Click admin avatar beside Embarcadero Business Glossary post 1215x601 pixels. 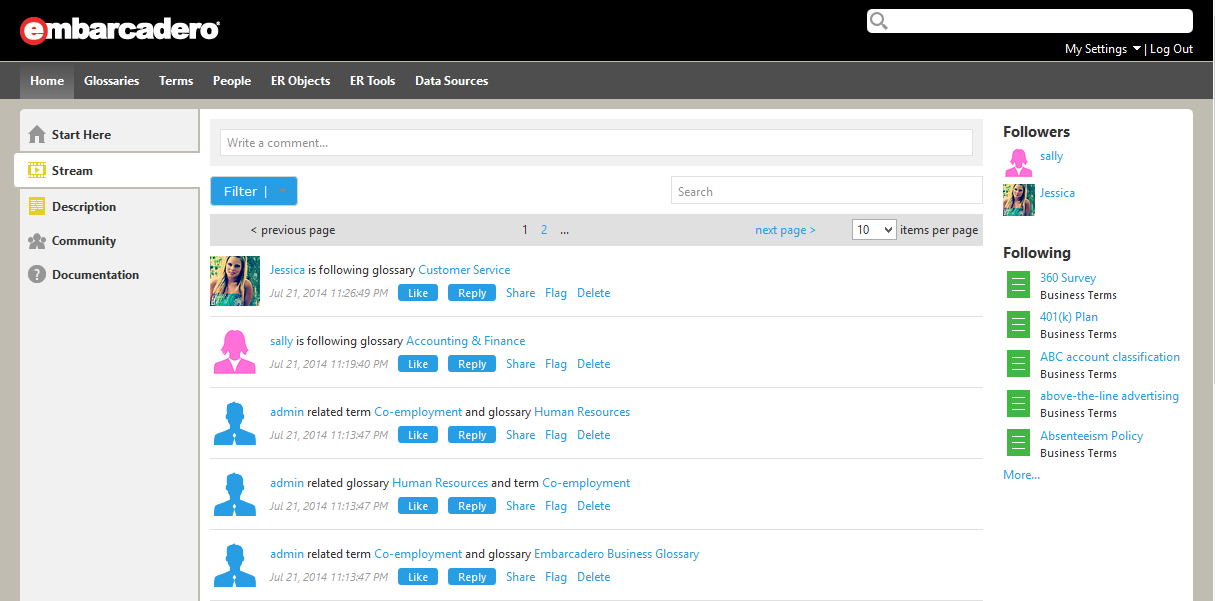235,565
